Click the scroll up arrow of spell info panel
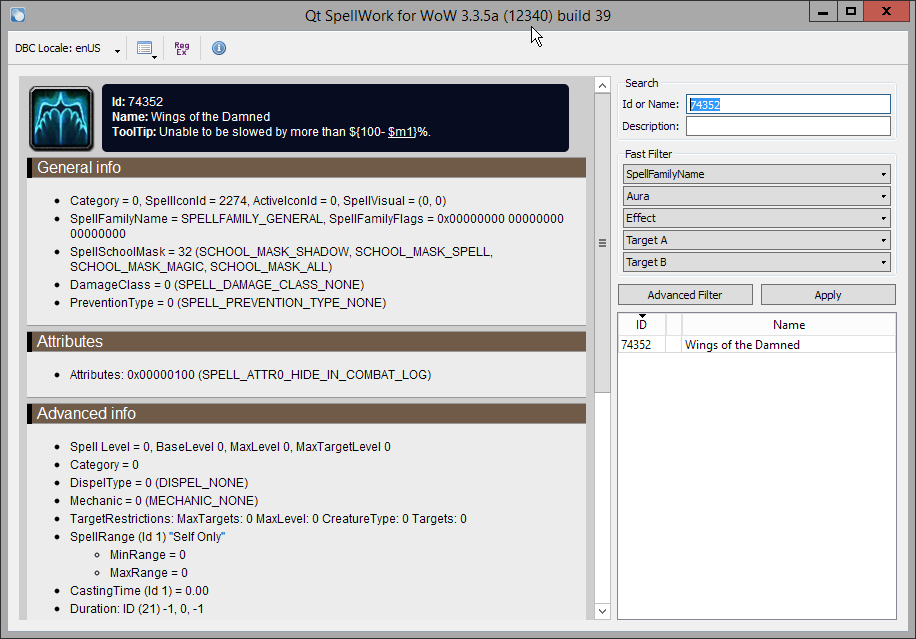This screenshot has height=639, width=916. tap(602, 85)
